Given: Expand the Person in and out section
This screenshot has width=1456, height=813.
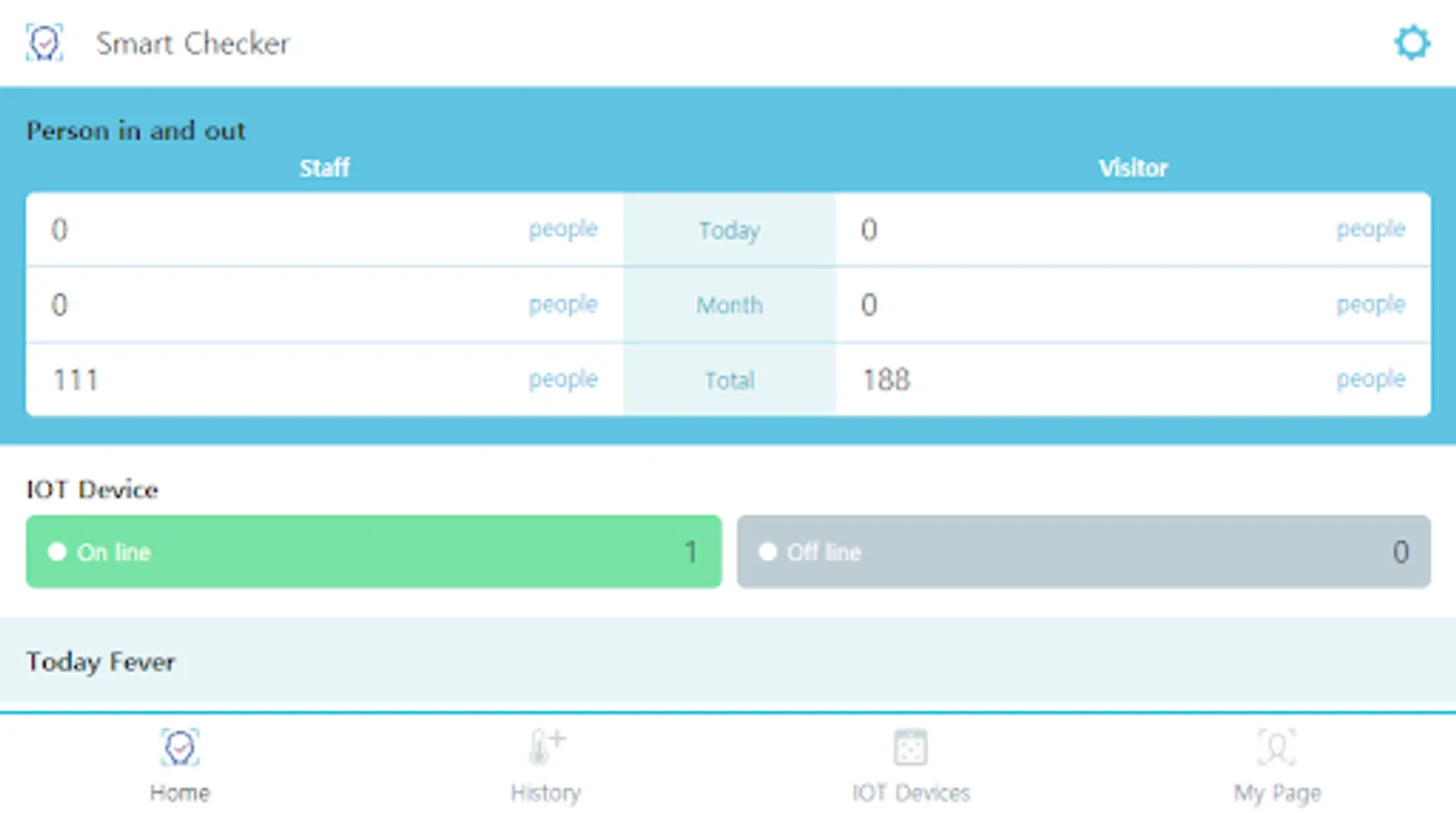Looking at the screenshot, I should [136, 130].
